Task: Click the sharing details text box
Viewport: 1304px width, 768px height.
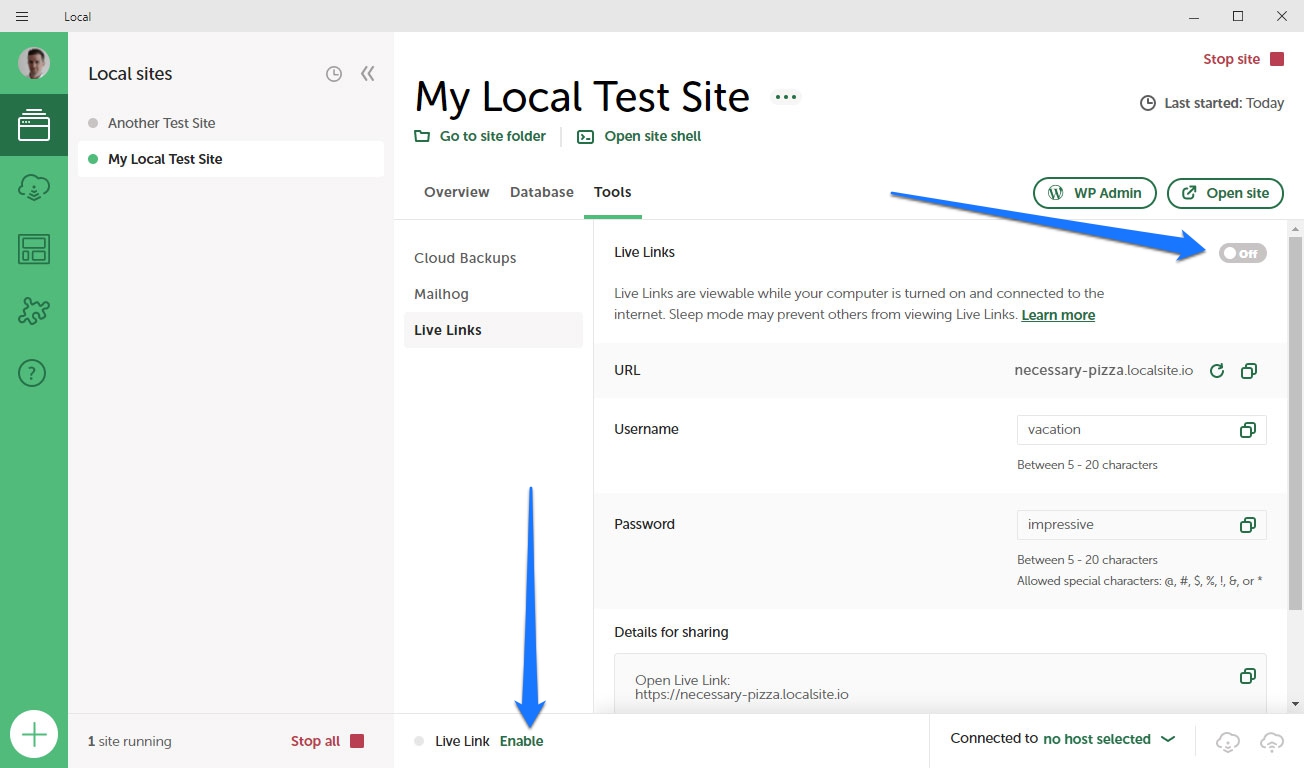Action: coord(940,683)
